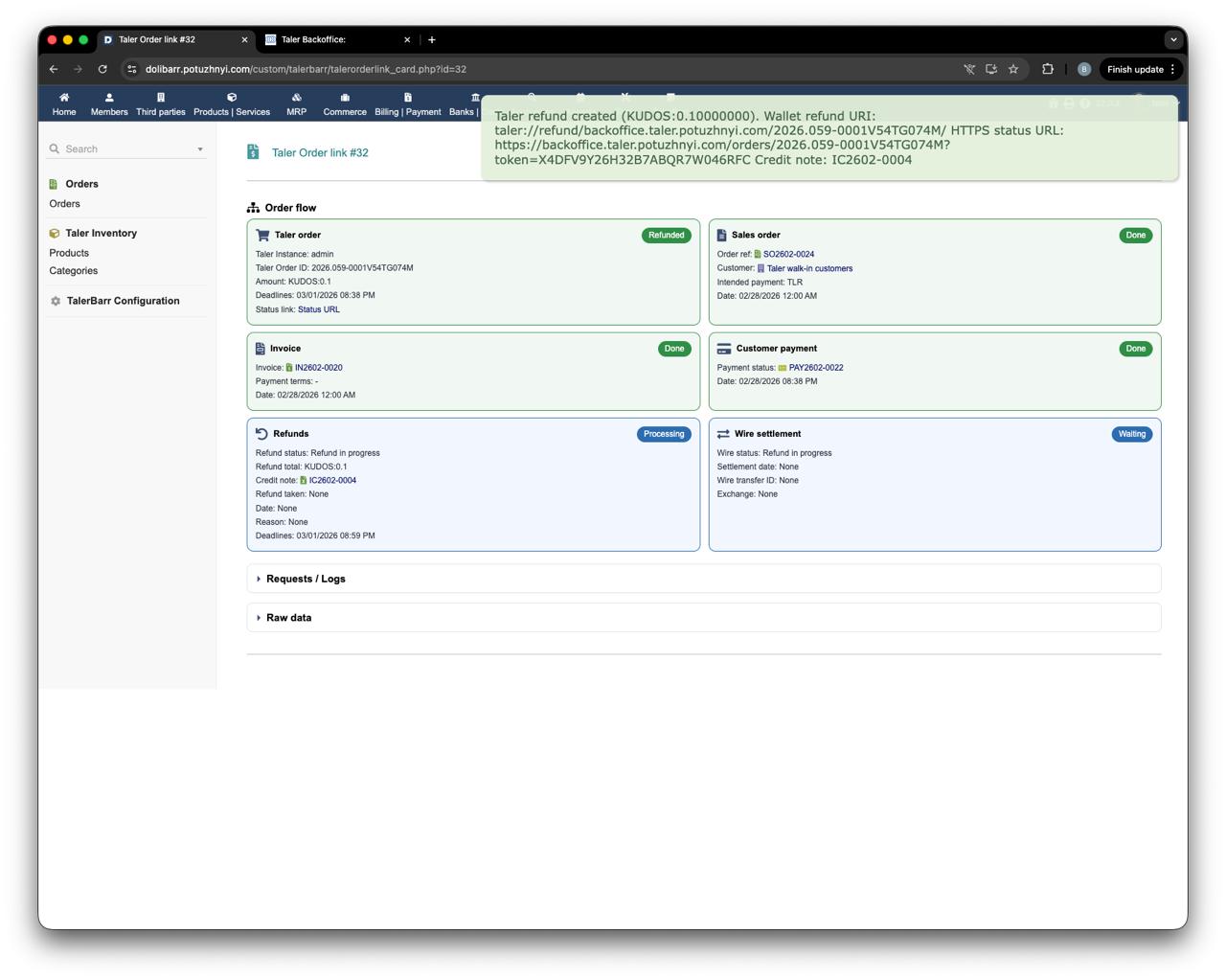Open invoice IN2602-0020 link
Screen dimensions: 1226x980
[x=318, y=368]
